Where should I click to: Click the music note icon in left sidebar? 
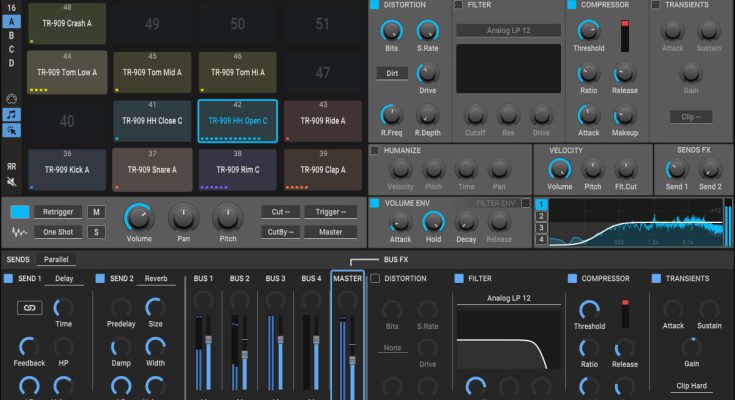pos(12,115)
